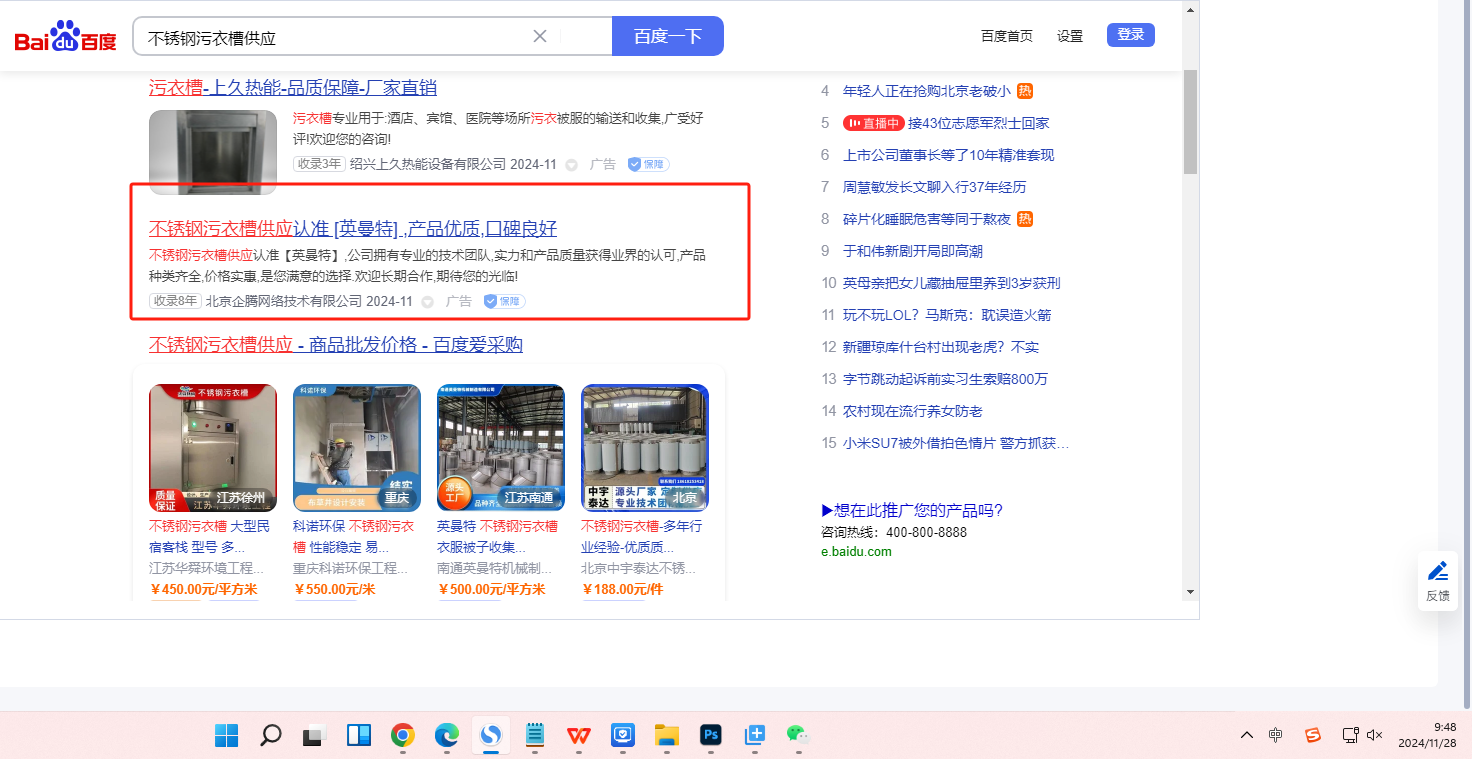1472x759 pixels.
Task: Click the Sogou input method tray icon
Action: (1313, 735)
